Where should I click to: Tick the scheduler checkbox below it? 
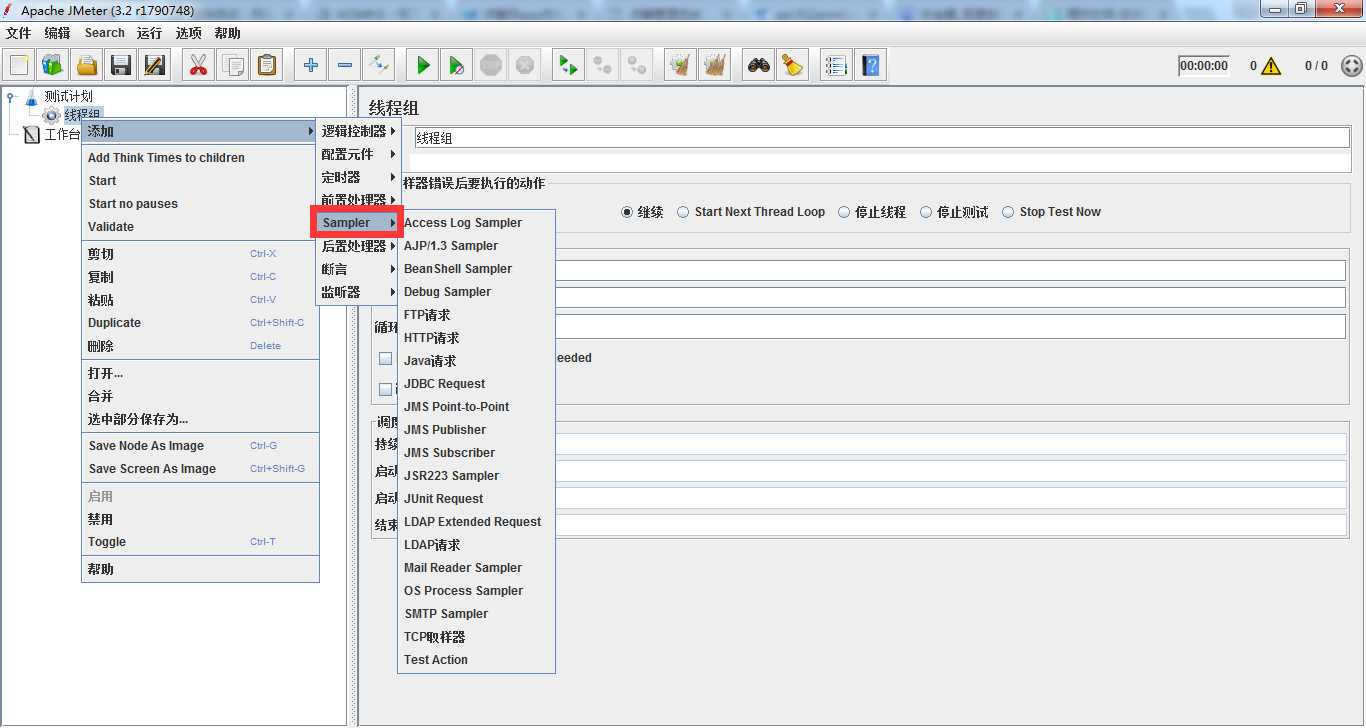coord(386,389)
